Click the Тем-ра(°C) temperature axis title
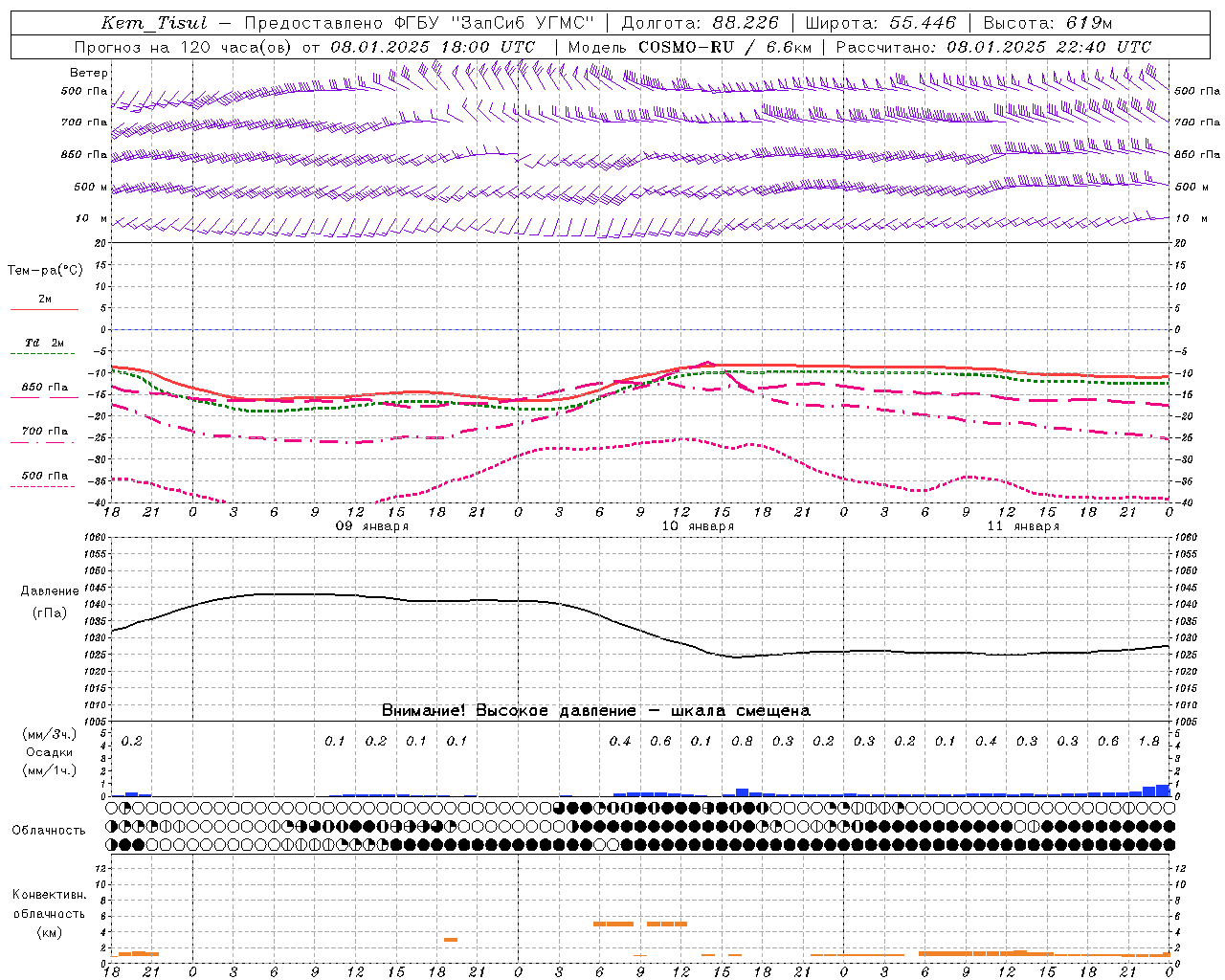 tap(45, 270)
